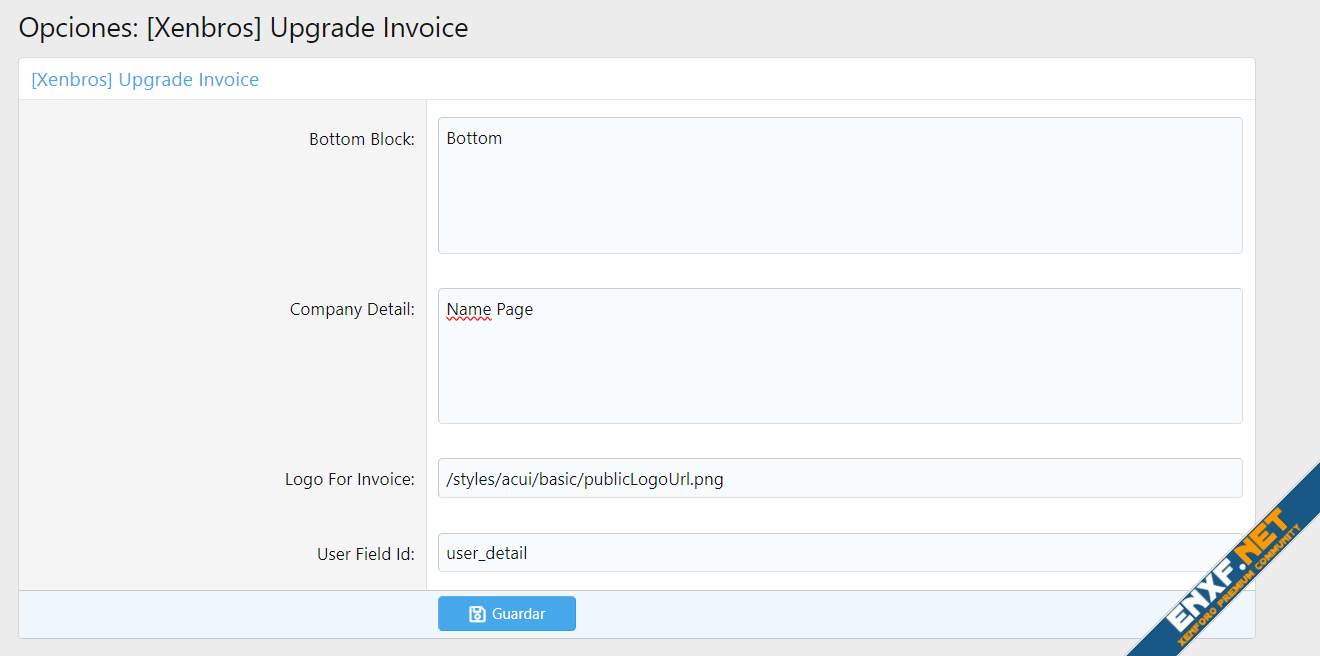The width and height of the screenshot is (1320, 656).
Task: Click the floppy disk icon in Guardar
Action: pos(477,614)
